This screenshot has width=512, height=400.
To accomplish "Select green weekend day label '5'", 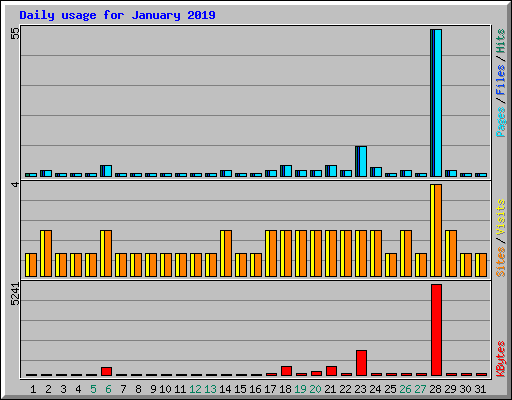I will [93, 389].
